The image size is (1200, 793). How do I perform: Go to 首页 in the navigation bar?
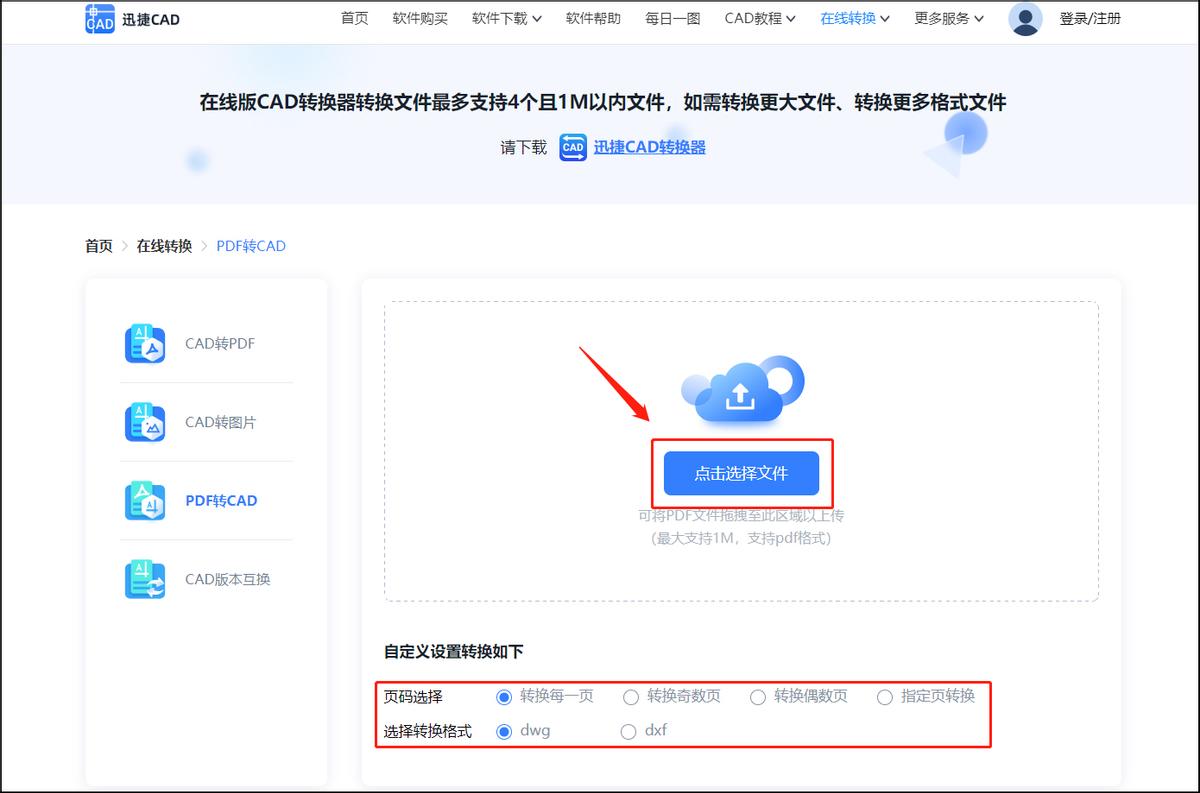(x=353, y=17)
